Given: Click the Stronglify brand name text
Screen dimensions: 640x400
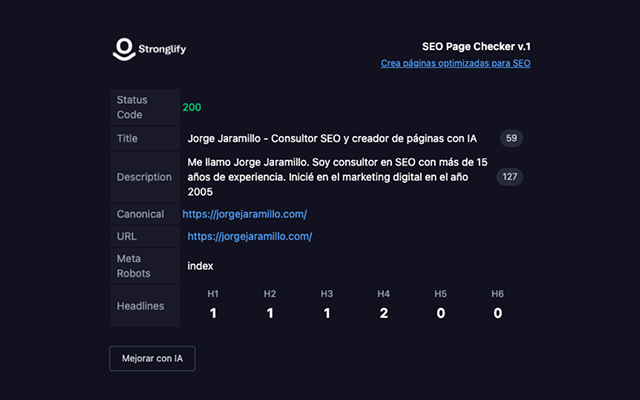Looking at the screenshot, I should pyautogui.click(x=162, y=49).
